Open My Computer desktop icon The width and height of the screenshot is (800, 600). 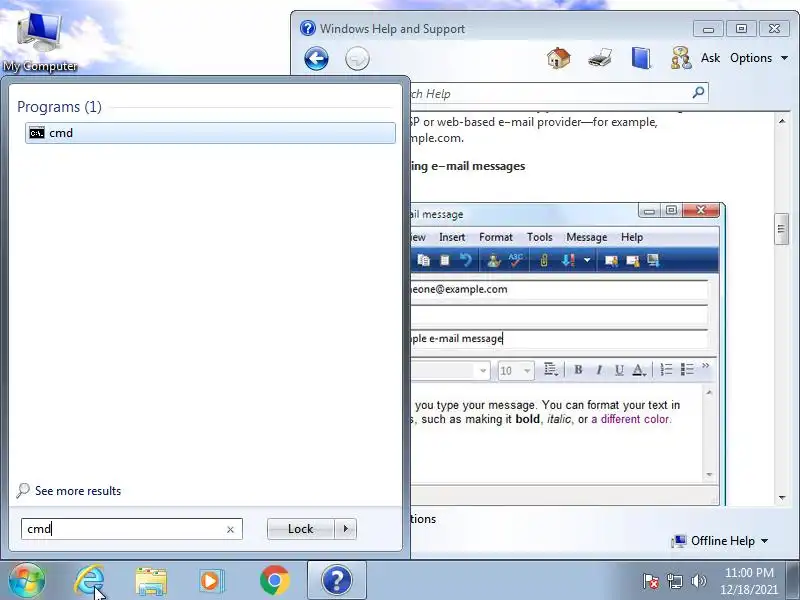coord(40,41)
